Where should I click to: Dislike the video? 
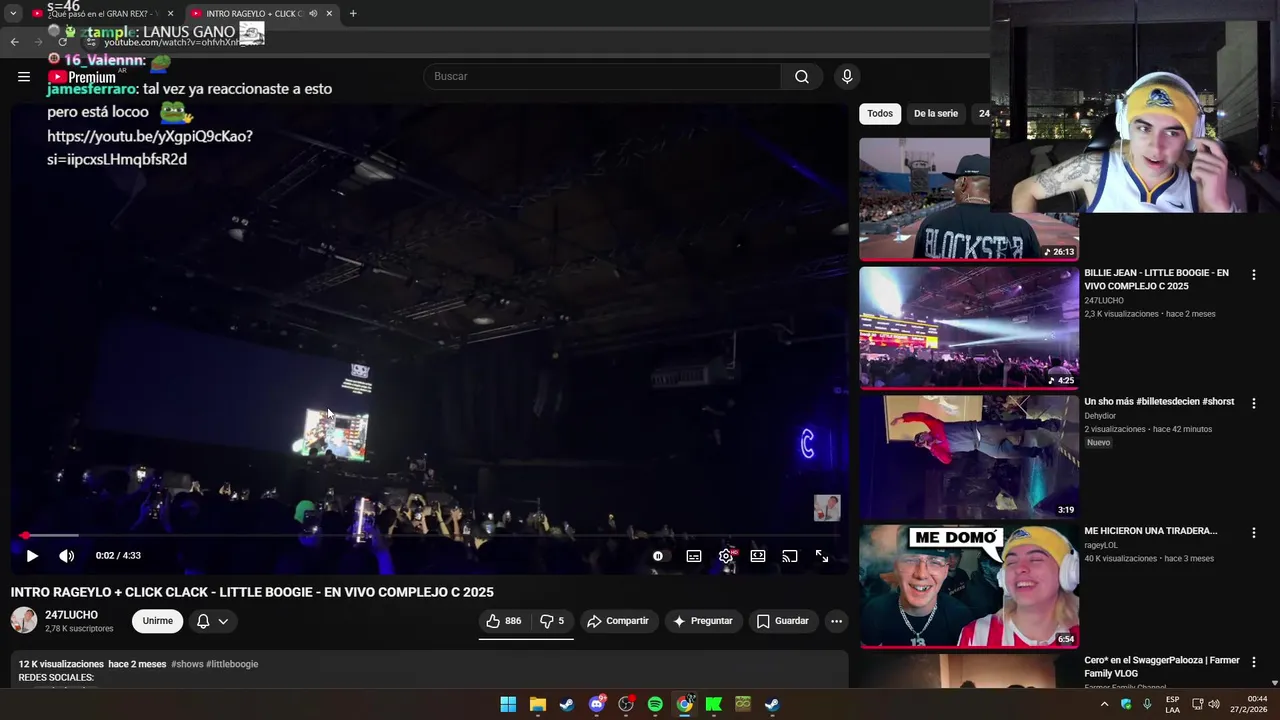[552, 621]
